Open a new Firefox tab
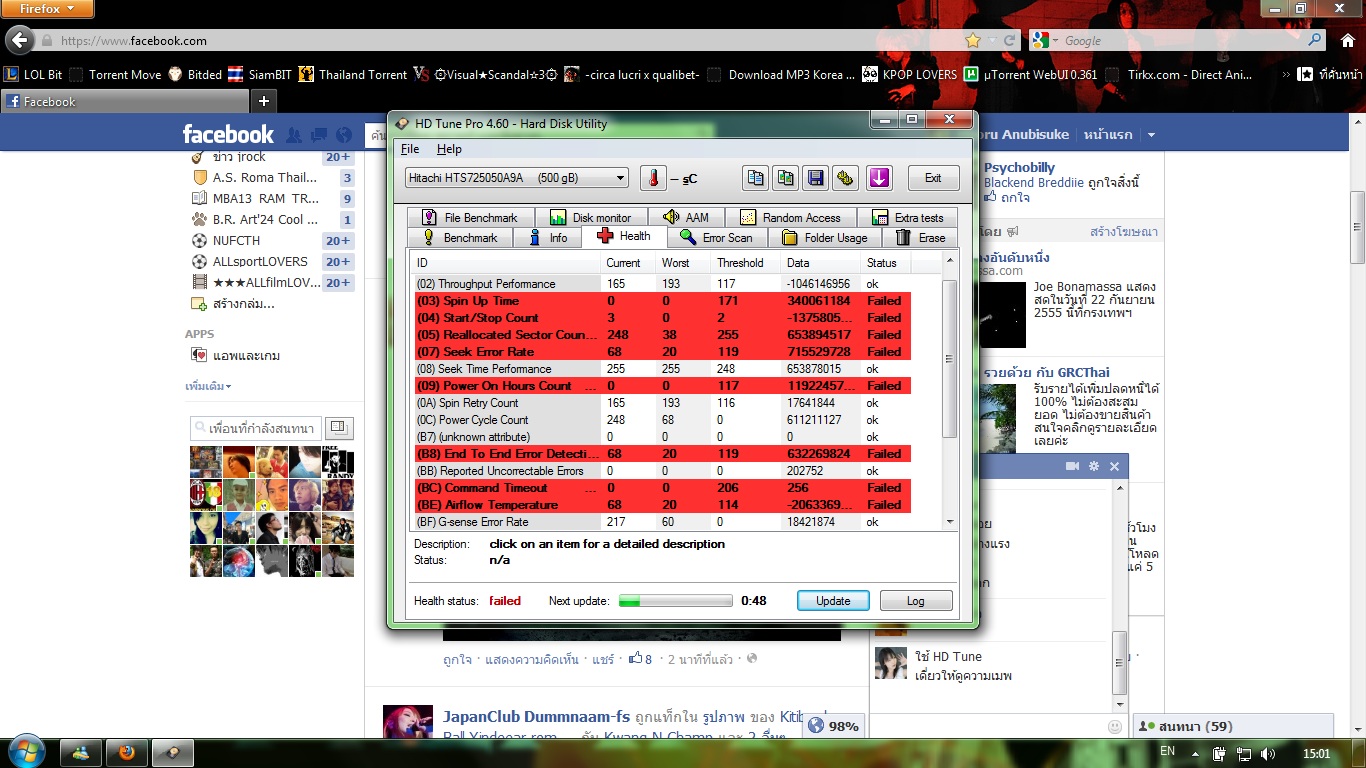The height and width of the screenshot is (768, 1366). [264, 101]
